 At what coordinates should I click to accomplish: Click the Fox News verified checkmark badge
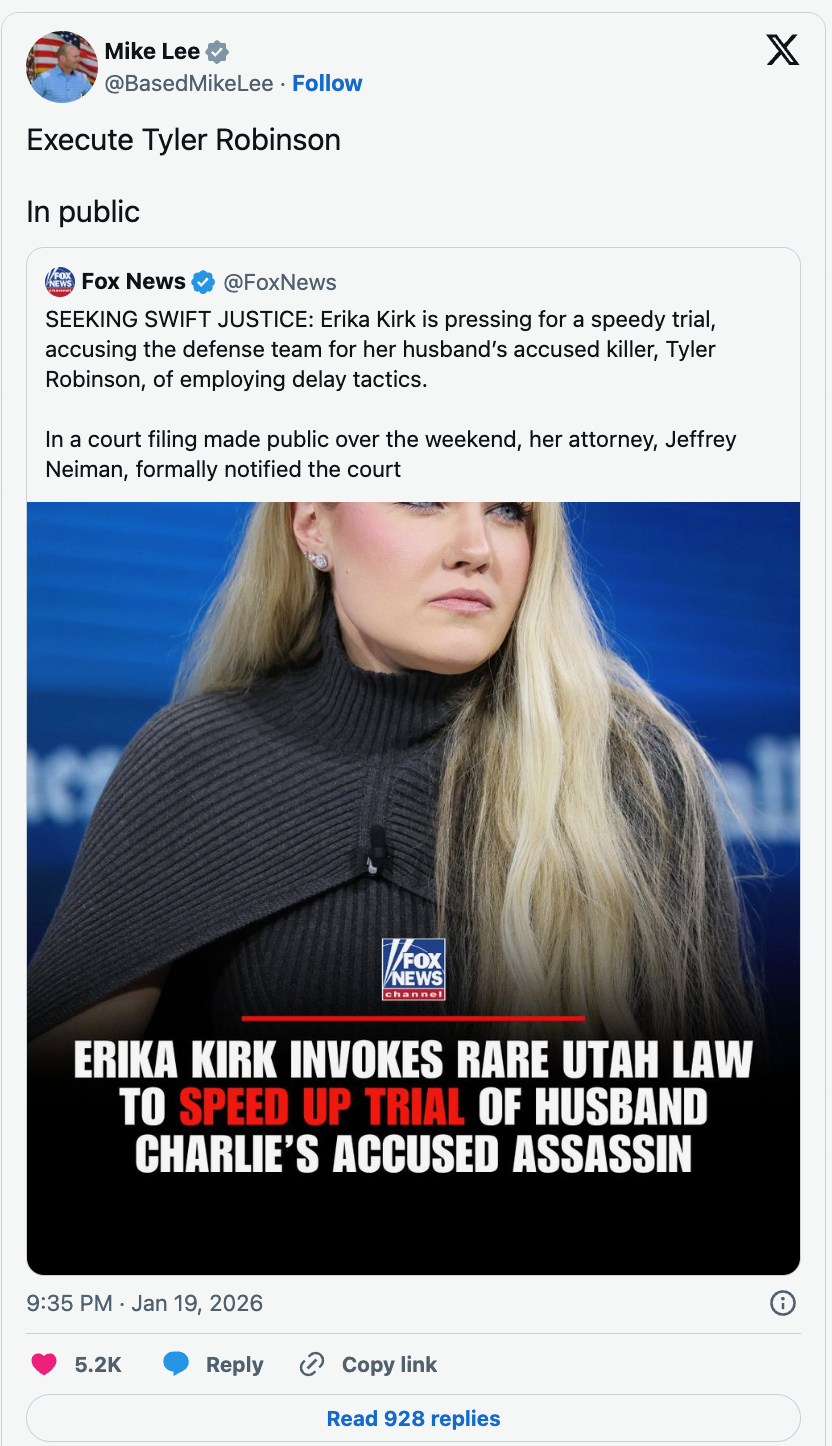[x=203, y=282]
